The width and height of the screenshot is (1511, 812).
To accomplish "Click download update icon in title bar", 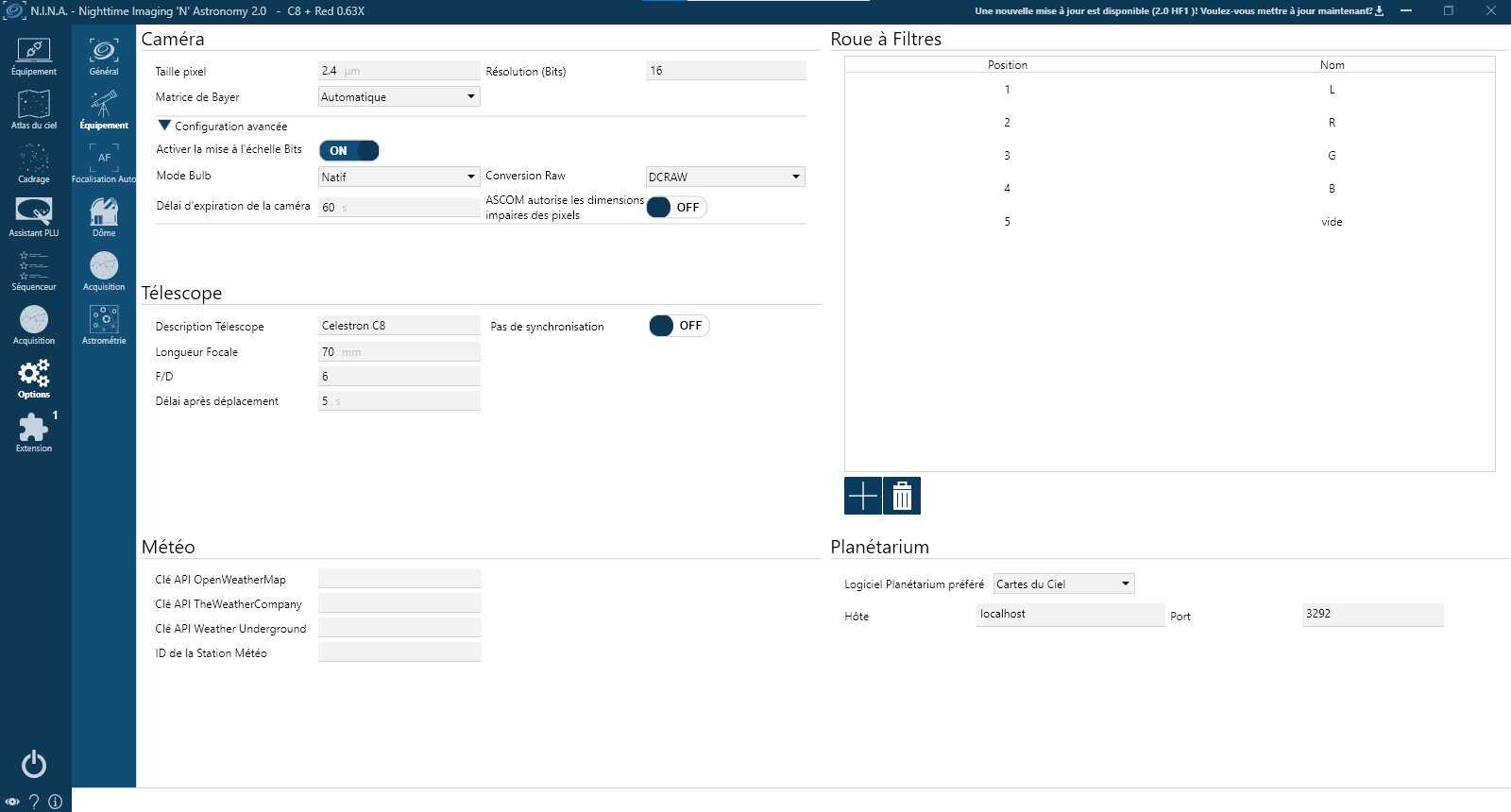I will point(1379,11).
